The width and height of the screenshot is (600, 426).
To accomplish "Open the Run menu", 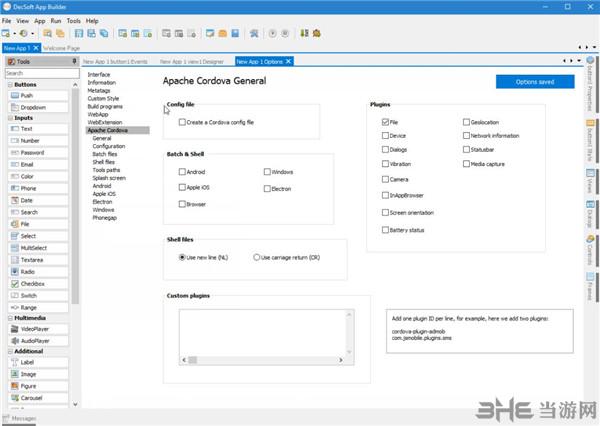I will pos(54,20).
